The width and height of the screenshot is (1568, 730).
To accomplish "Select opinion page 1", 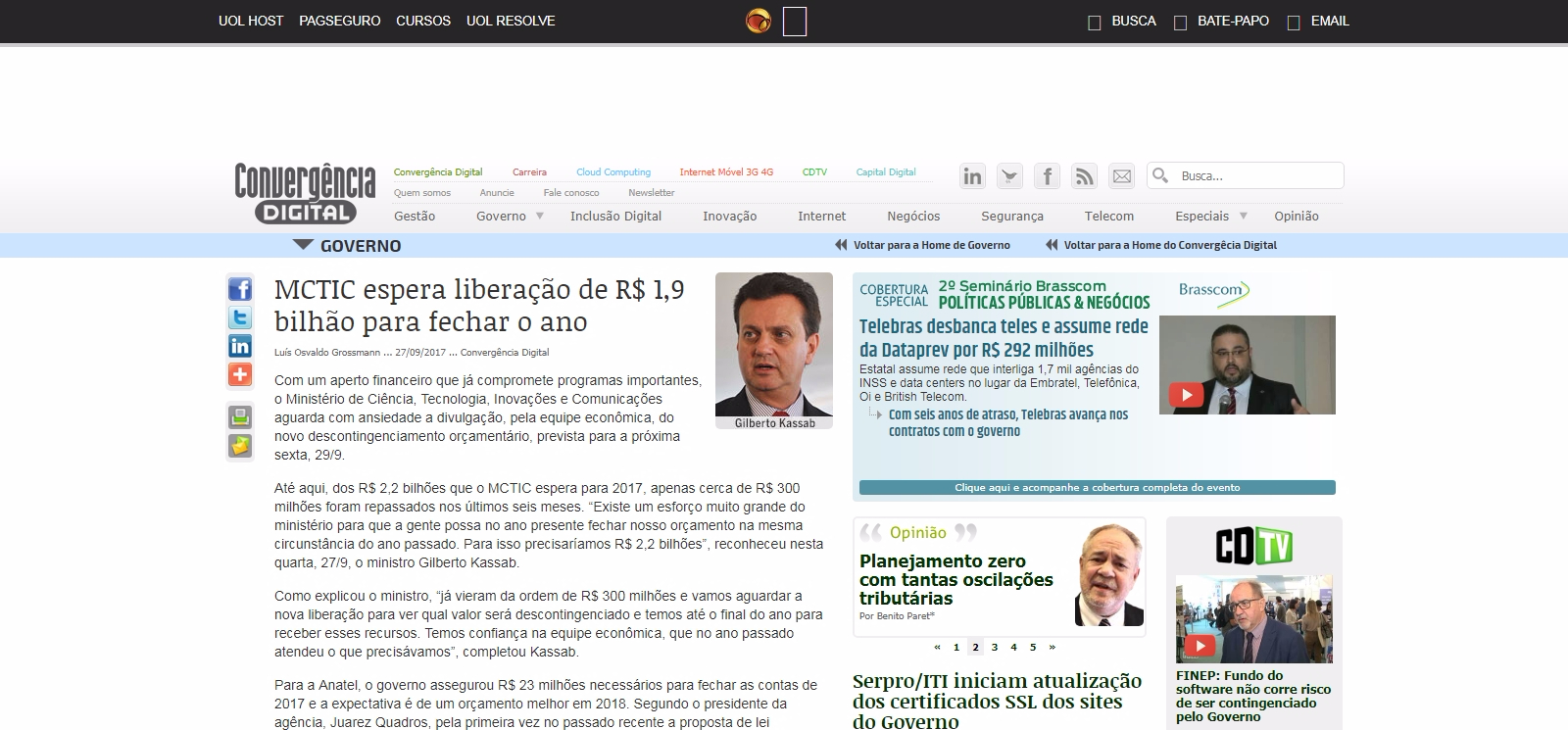I will click(956, 647).
